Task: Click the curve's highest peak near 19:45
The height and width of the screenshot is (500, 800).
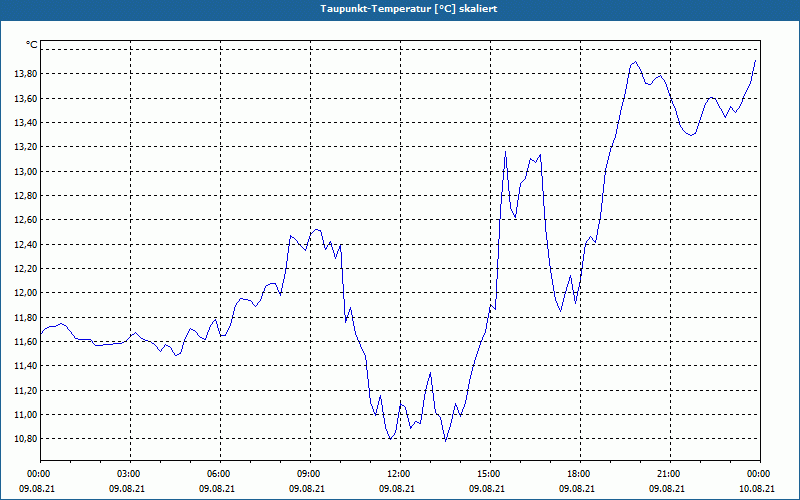Action: [x=635, y=62]
